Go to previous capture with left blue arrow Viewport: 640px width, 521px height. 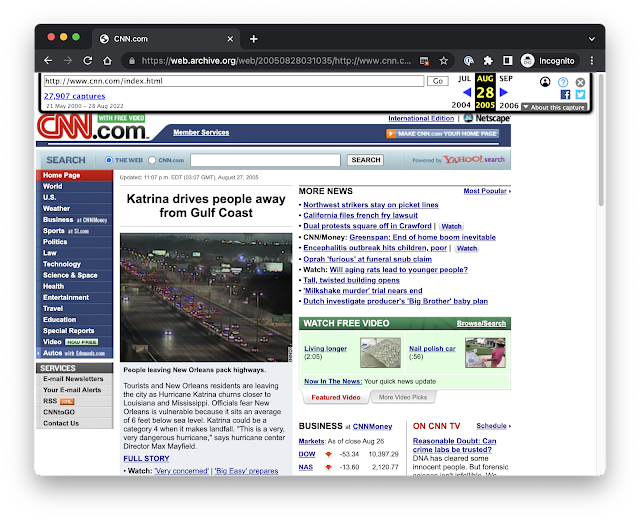467,92
